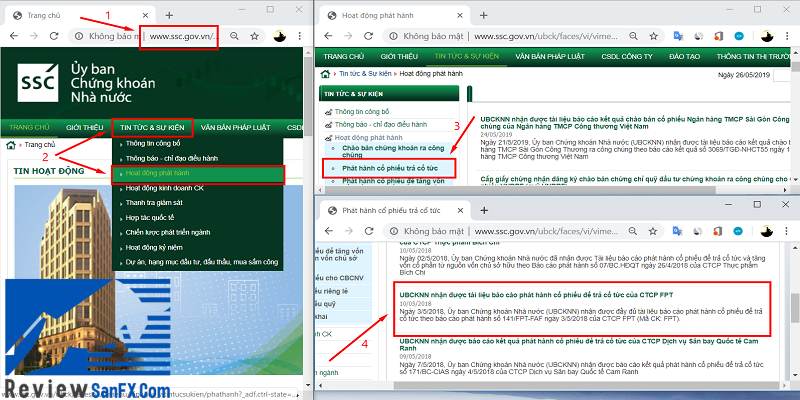This screenshot has width=800, height=400.
Task: Open Chrome menu in Hoạt động phát hành window
Action: [x=787, y=36]
